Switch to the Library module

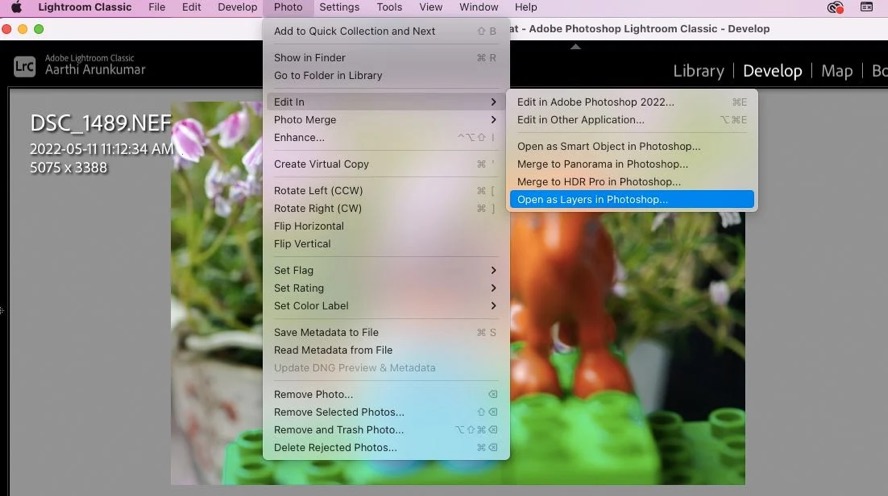click(x=698, y=71)
